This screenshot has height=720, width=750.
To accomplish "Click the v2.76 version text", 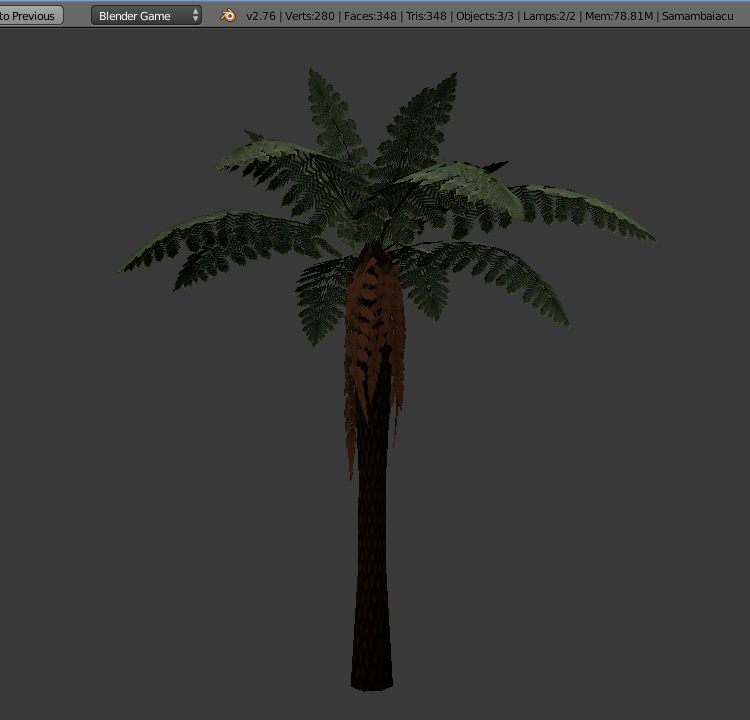I will (x=261, y=16).
